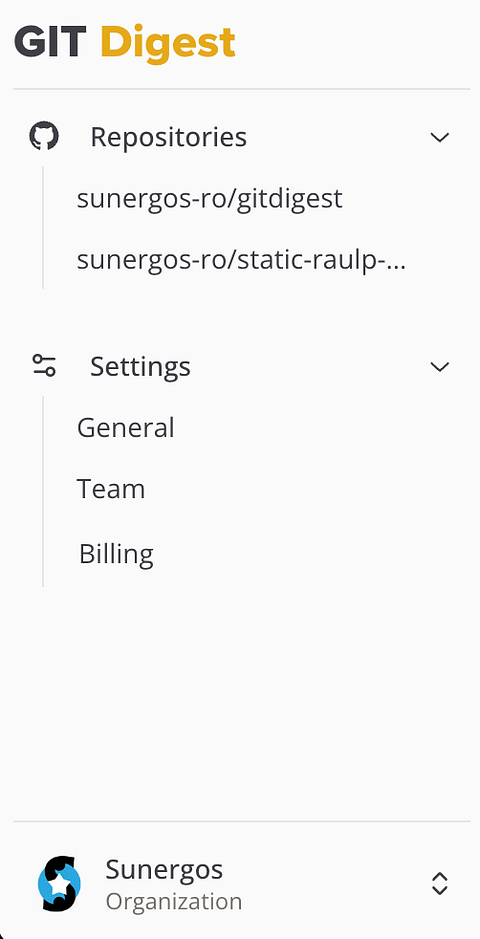Click the Organization subtitle under Sunergos

click(174, 901)
